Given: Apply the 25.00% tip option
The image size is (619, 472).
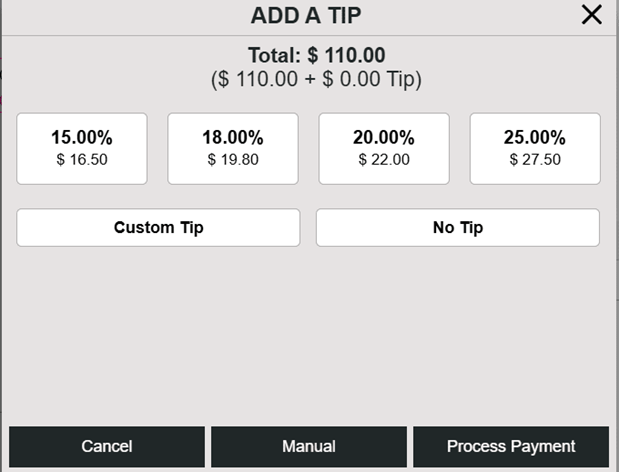Looking at the screenshot, I should (x=535, y=148).
